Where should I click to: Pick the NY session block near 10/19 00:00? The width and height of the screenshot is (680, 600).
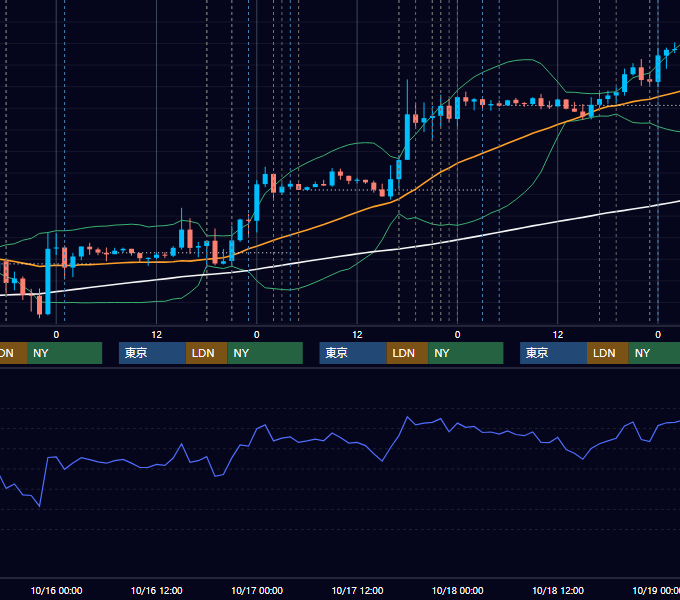click(654, 353)
